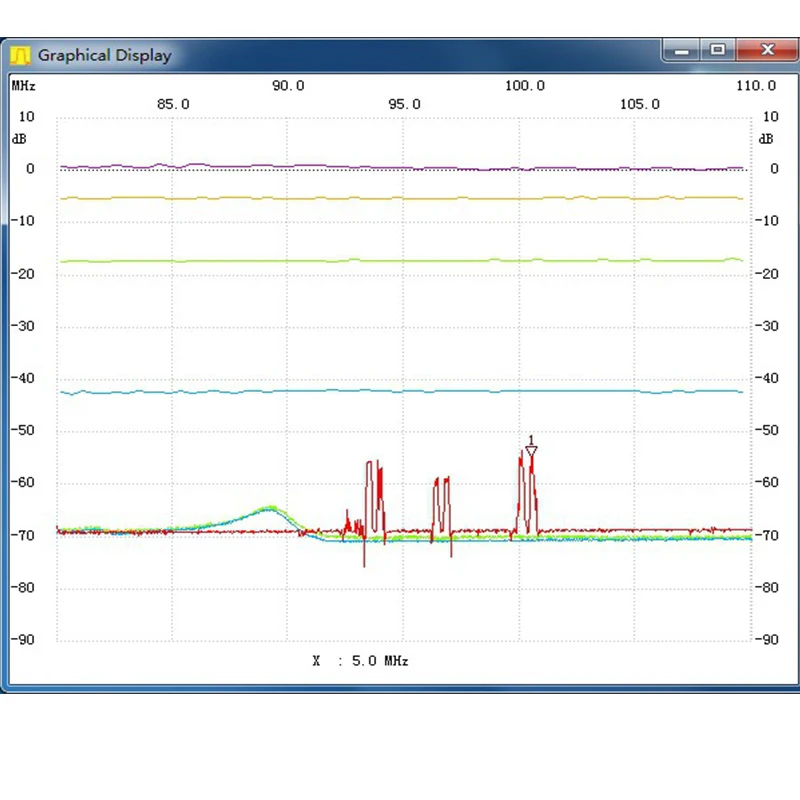800x800 pixels.
Task: Minimize the Graphical Display window
Action: tap(682, 51)
